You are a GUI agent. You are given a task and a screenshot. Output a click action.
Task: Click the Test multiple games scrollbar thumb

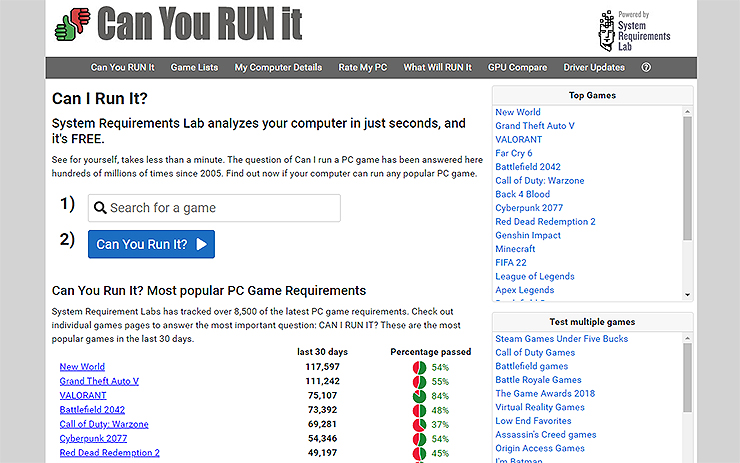[688, 378]
